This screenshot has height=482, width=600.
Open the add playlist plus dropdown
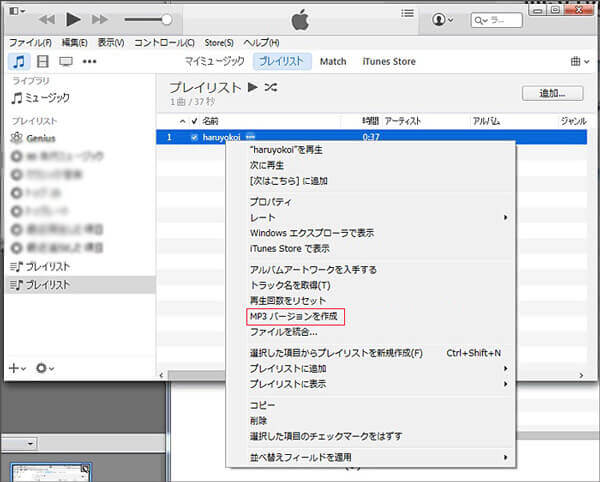[x=17, y=368]
